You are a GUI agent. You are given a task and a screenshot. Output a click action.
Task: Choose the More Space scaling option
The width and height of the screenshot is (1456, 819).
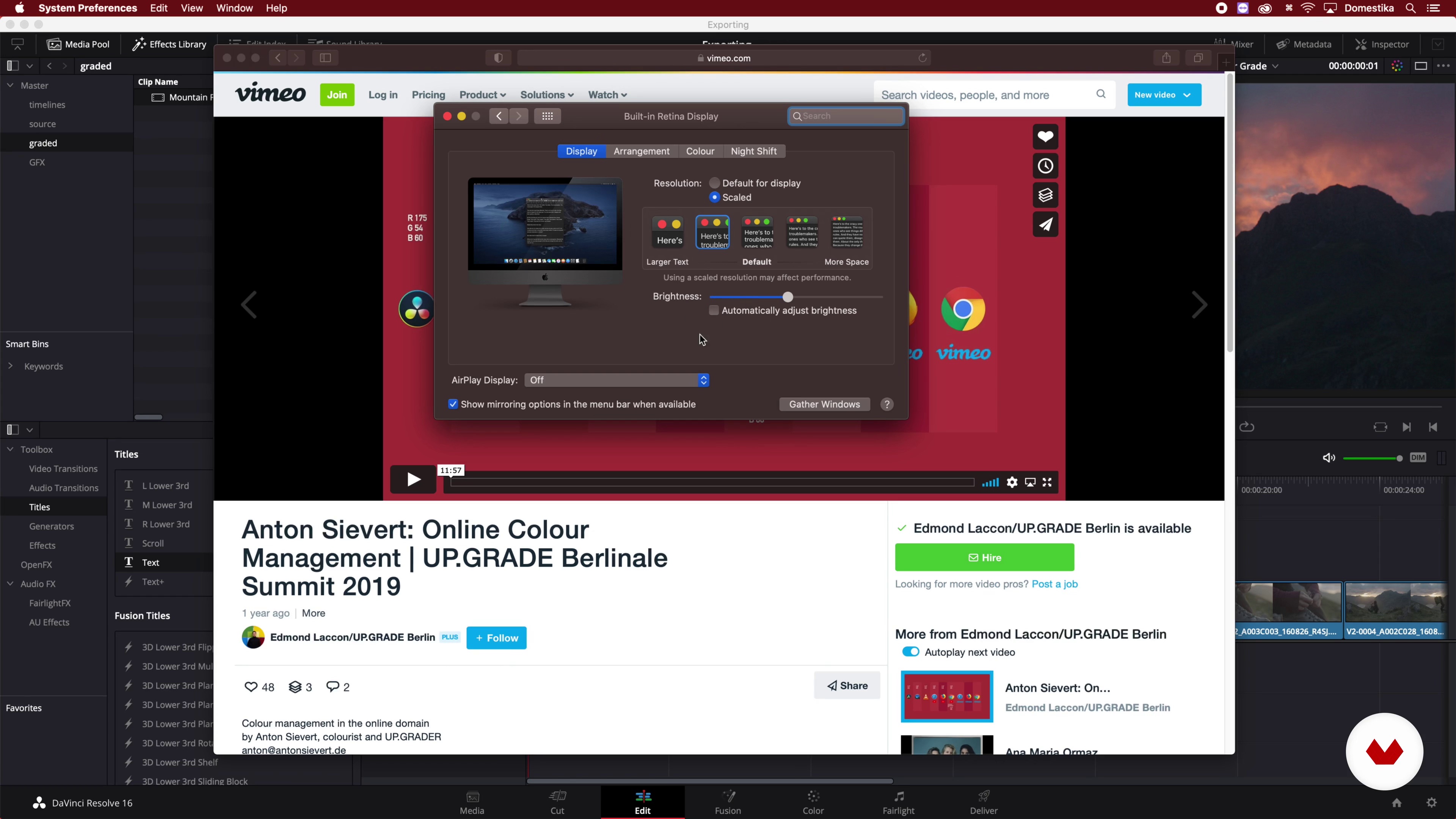(x=847, y=232)
